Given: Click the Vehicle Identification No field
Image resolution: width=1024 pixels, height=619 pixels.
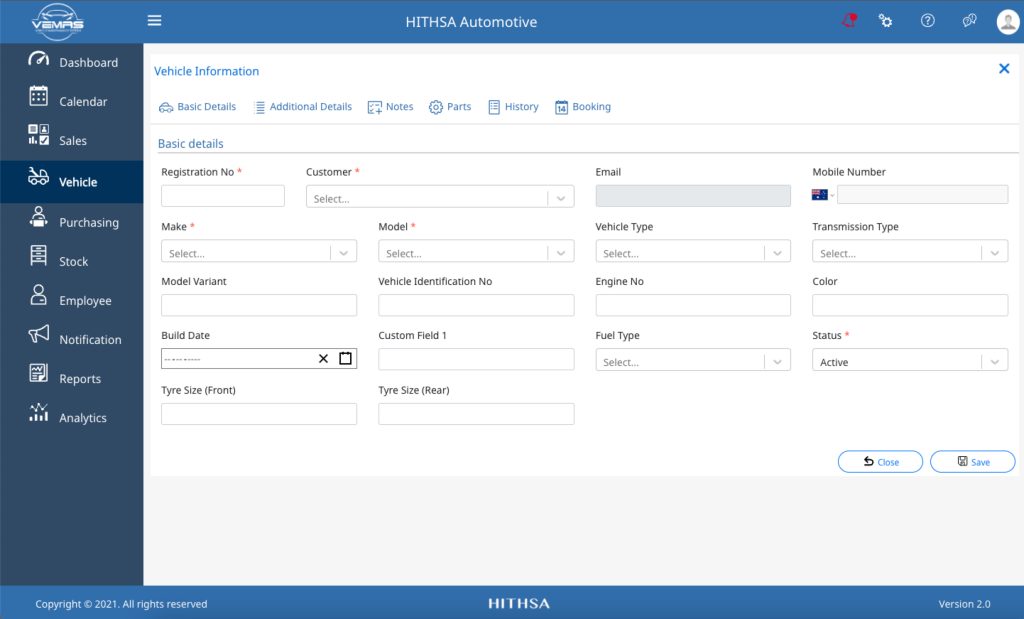Looking at the screenshot, I should (476, 305).
